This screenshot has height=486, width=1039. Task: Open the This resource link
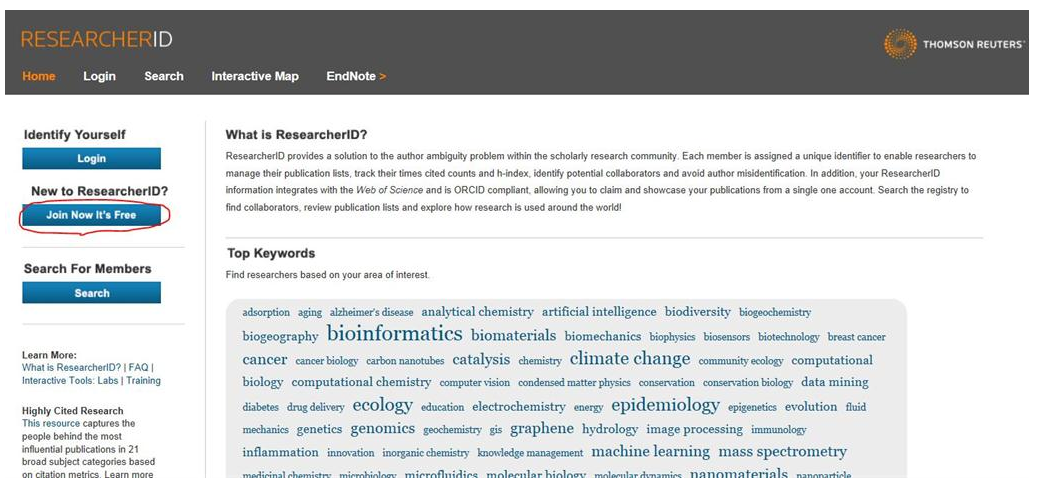(47, 423)
